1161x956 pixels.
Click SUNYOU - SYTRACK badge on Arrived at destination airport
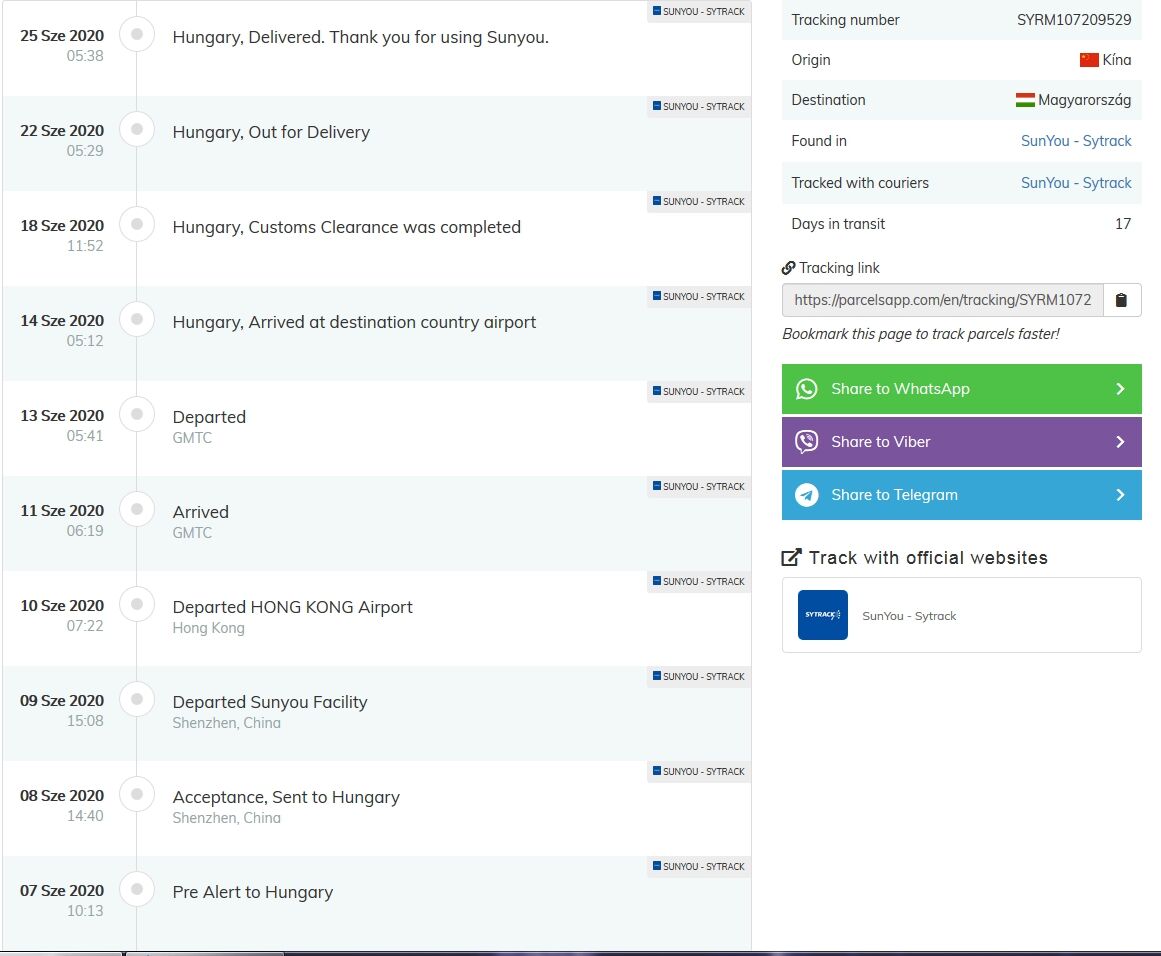pos(699,296)
